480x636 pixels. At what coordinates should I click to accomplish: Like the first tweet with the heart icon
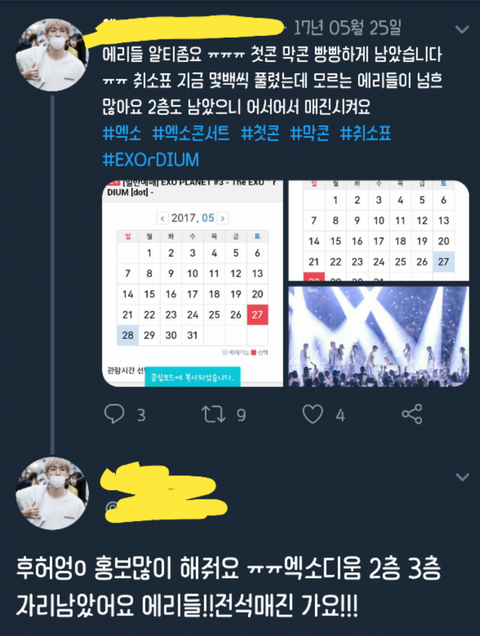click(313, 414)
